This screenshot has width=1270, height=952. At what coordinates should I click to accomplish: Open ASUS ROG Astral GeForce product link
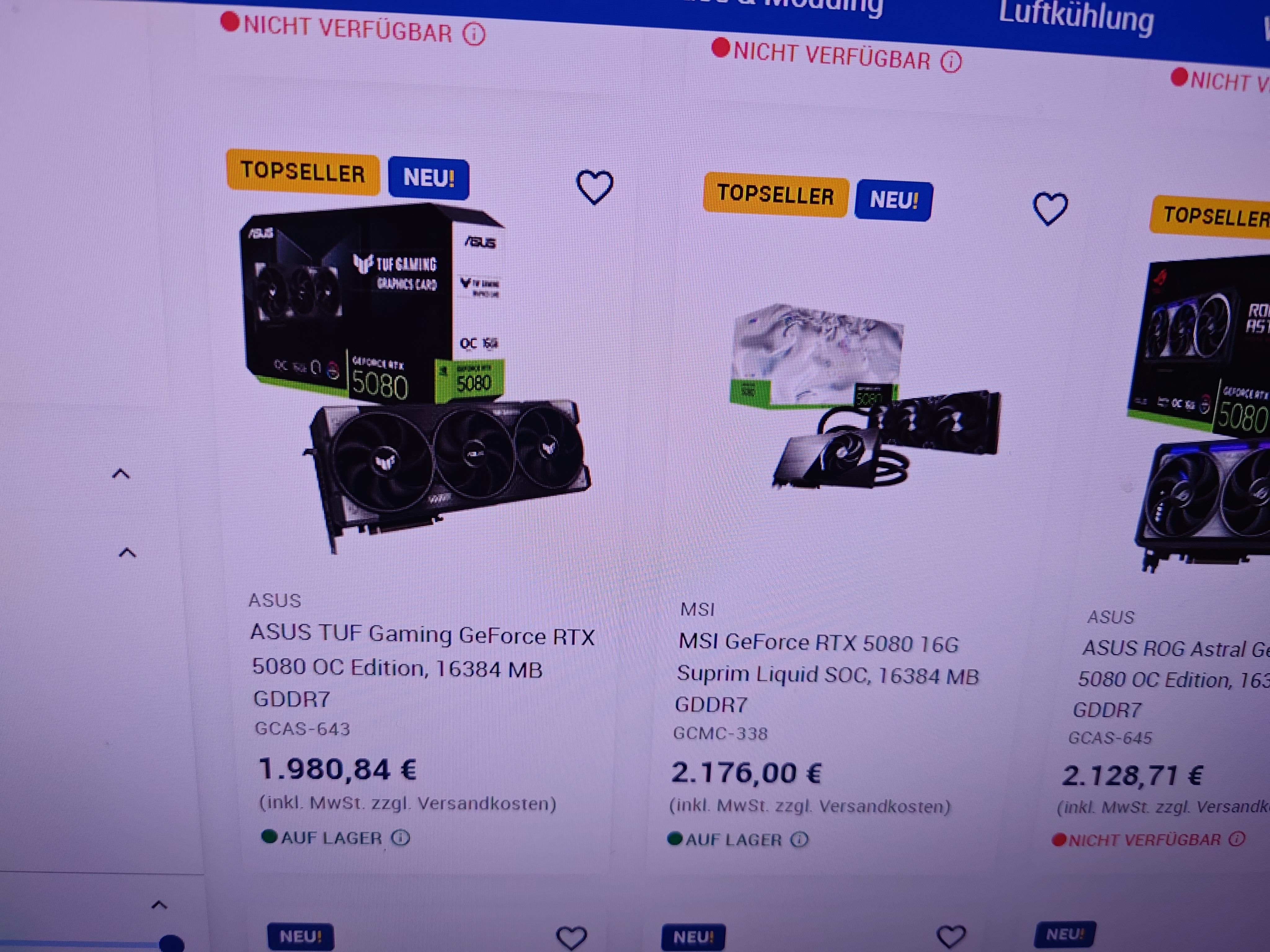pos(1171,679)
